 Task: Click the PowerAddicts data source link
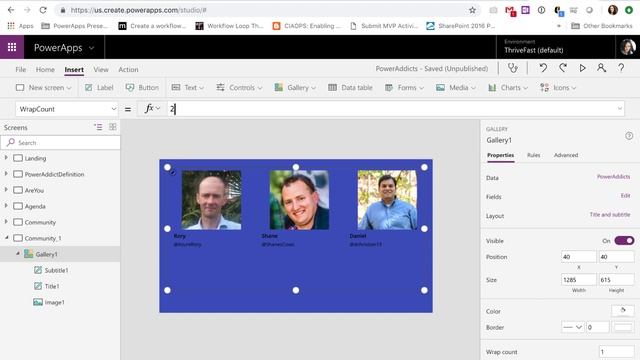point(613,177)
